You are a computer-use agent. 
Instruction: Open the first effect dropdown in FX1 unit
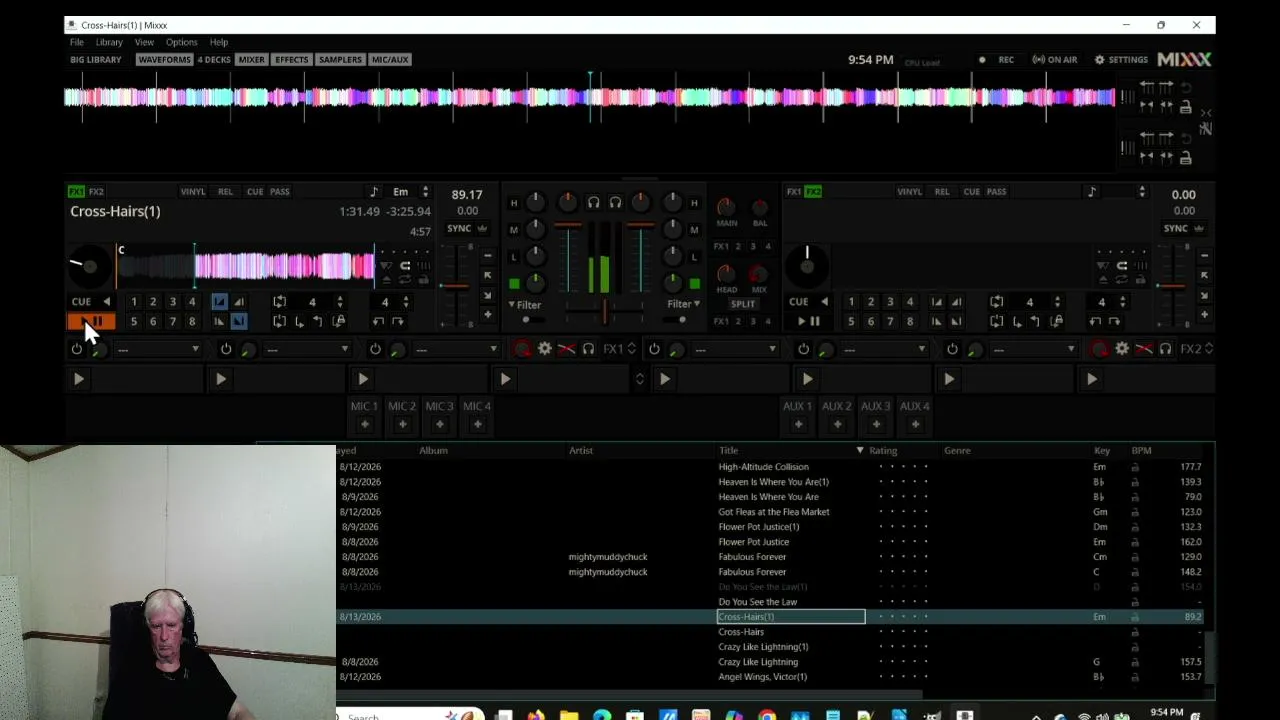[159, 349]
